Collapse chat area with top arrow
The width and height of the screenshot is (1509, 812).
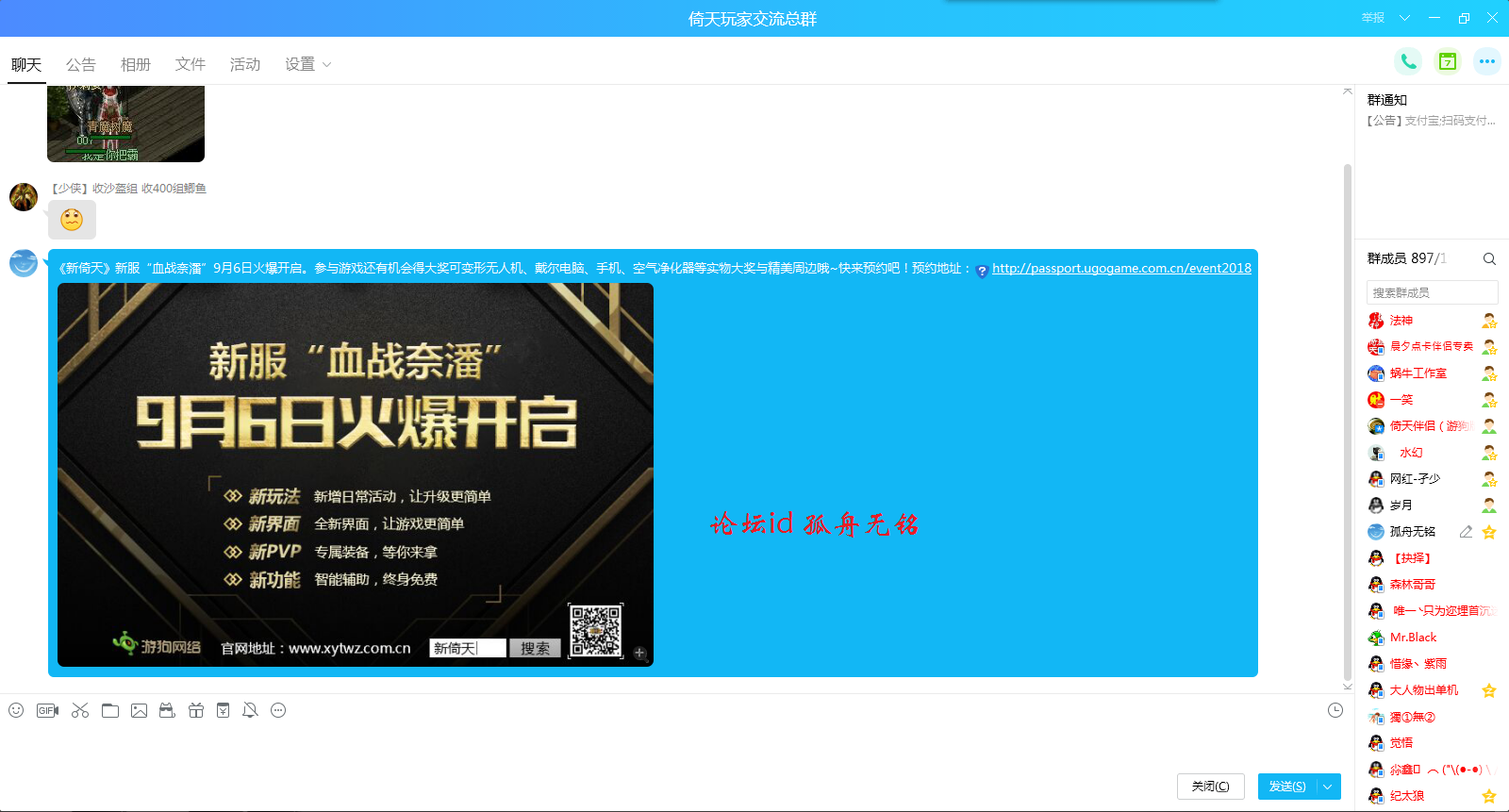1347,91
